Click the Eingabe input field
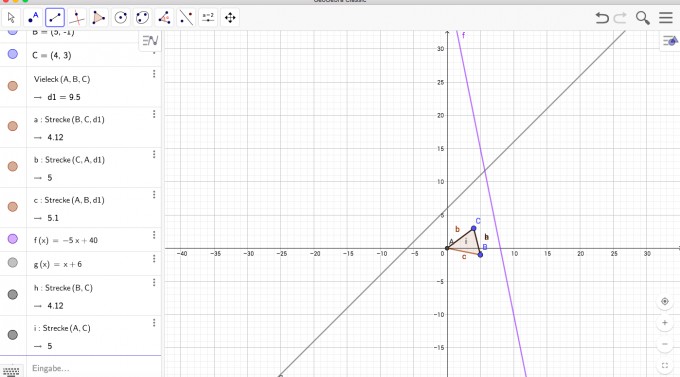This screenshot has width=680, height=377. (x=93, y=368)
